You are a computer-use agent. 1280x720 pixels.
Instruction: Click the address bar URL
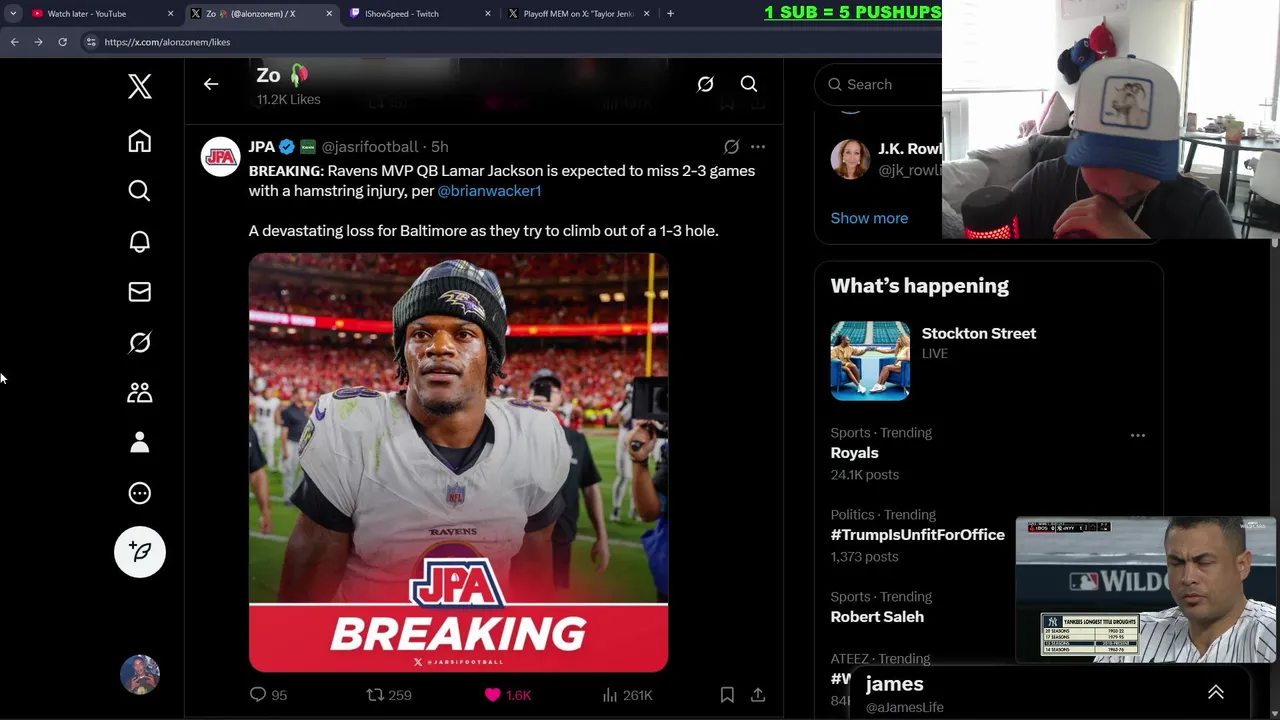point(167,42)
